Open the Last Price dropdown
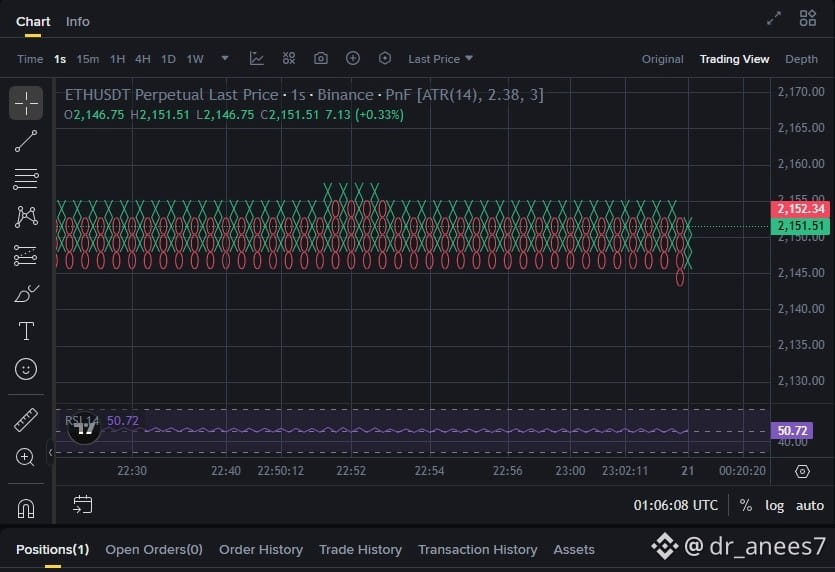Screen dimensions: 835x572 tap(440, 59)
